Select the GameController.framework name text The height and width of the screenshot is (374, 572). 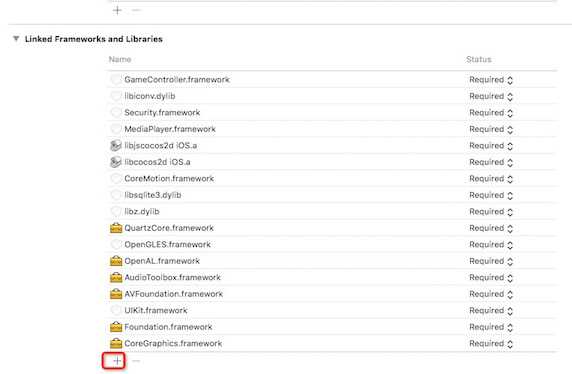point(177,80)
